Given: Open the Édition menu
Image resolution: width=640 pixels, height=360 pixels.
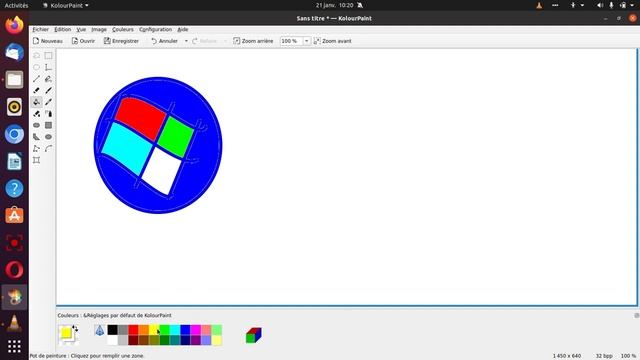Looking at the screenshot, I should click(x=62, y=29).
